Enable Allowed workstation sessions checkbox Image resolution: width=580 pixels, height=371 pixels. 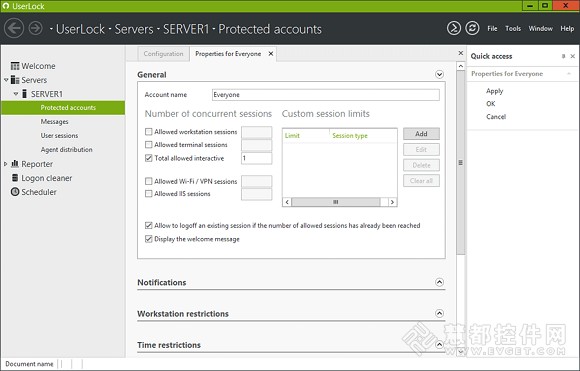coord(149,132)
